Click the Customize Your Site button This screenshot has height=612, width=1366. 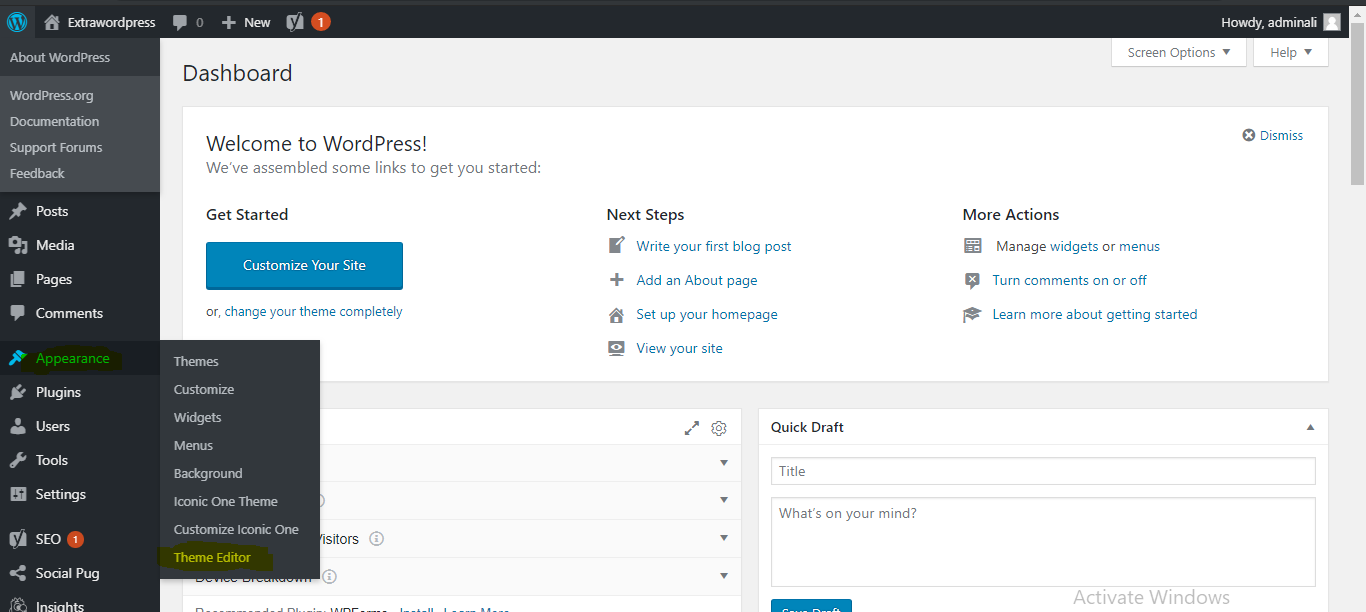click(304, 265)
